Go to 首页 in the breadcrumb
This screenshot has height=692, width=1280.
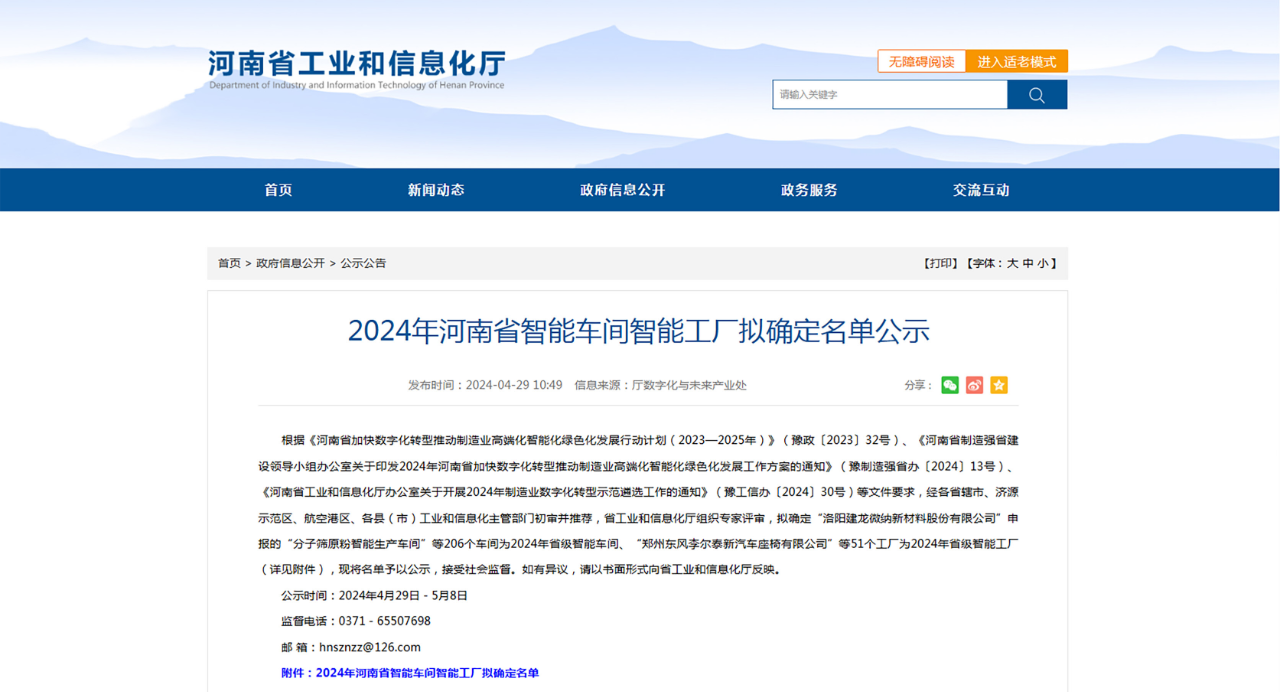[x=229, y=263]
